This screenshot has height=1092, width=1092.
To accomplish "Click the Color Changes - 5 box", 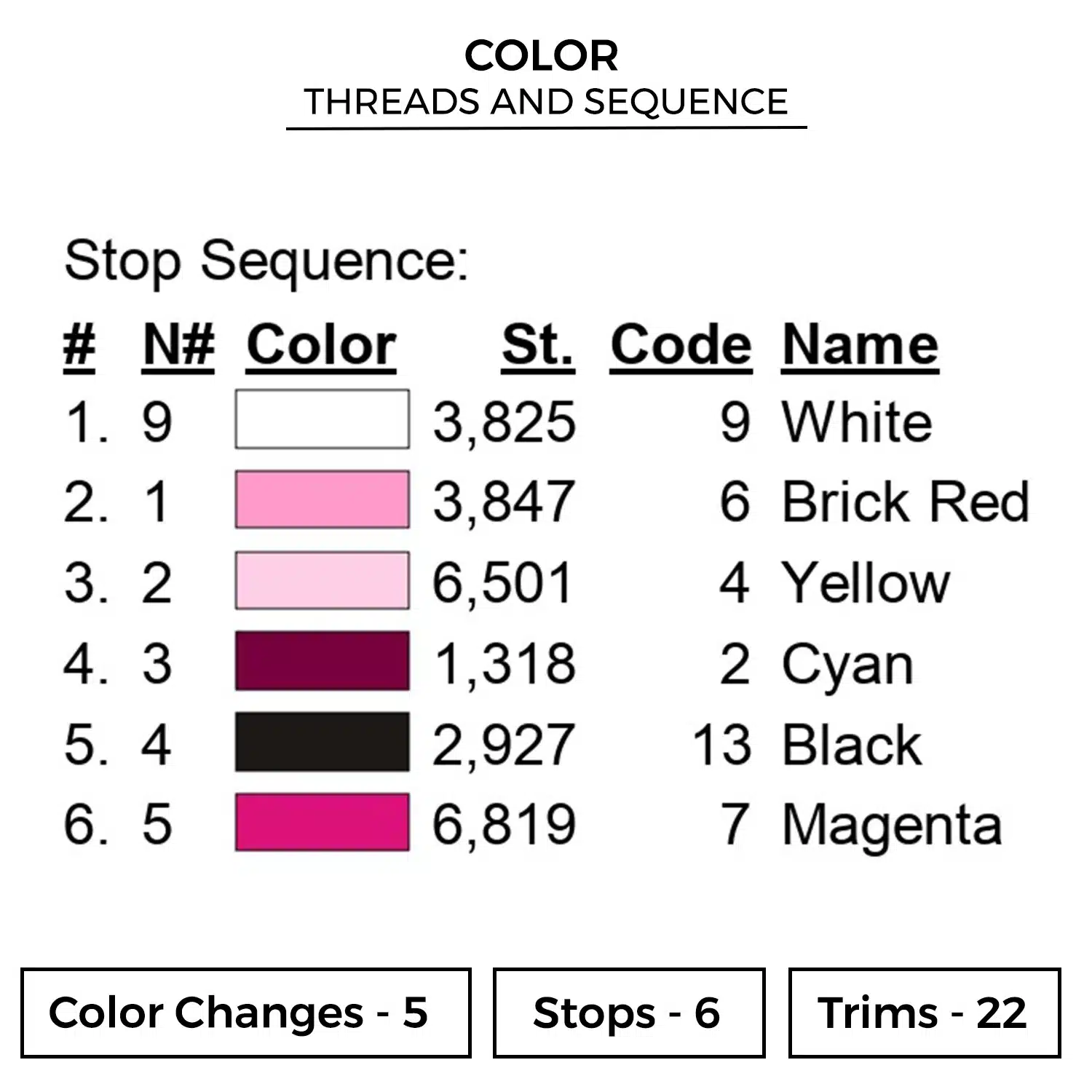I will click(x=245, y=1013).
